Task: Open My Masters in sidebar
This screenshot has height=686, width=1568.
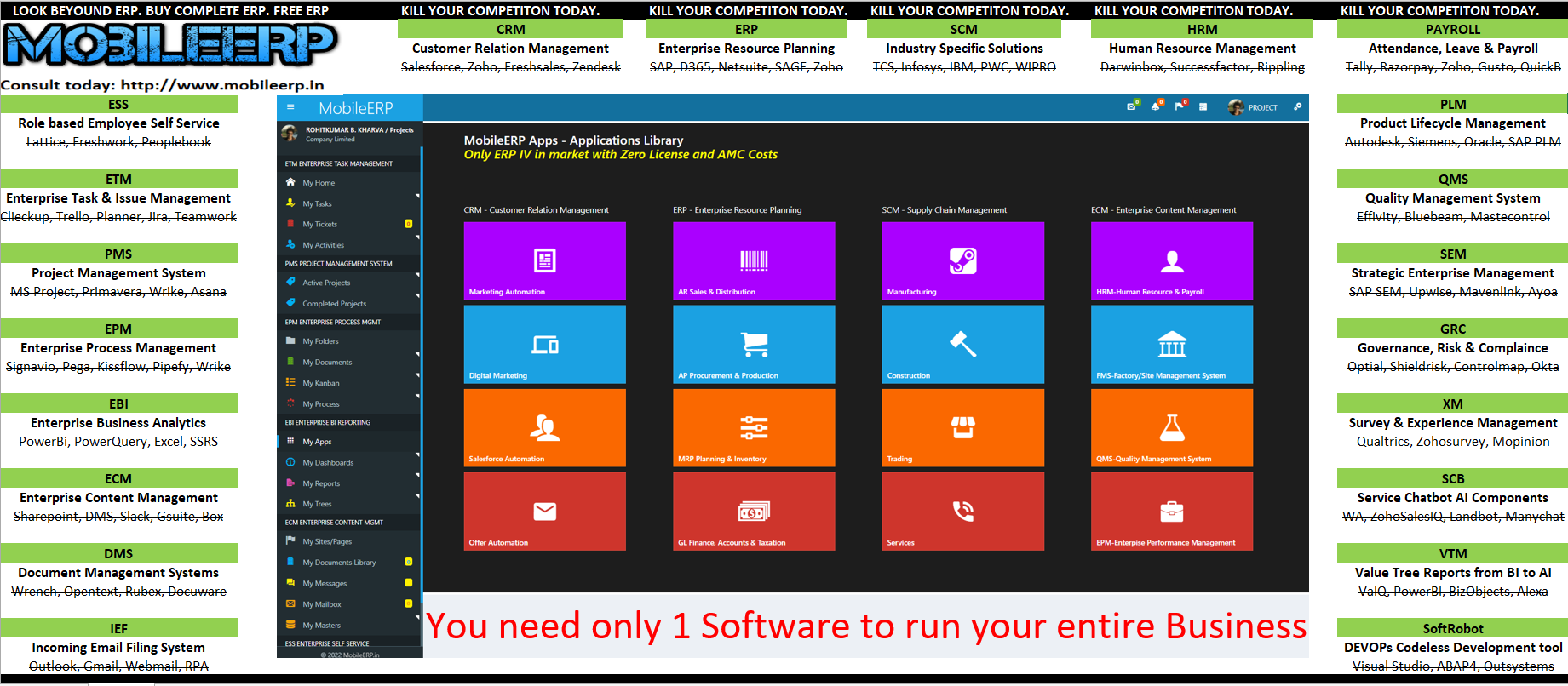Action: pos(349,626)
